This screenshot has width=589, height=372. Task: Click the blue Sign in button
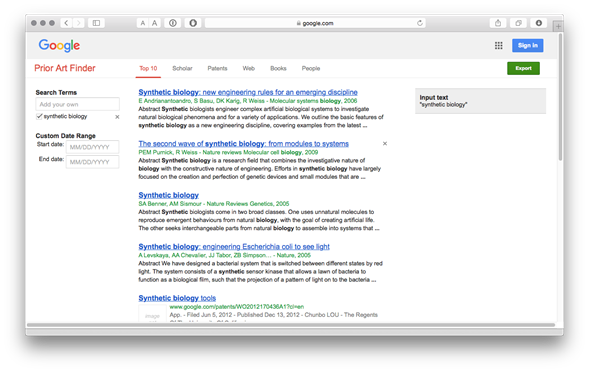tap(527, 45)
